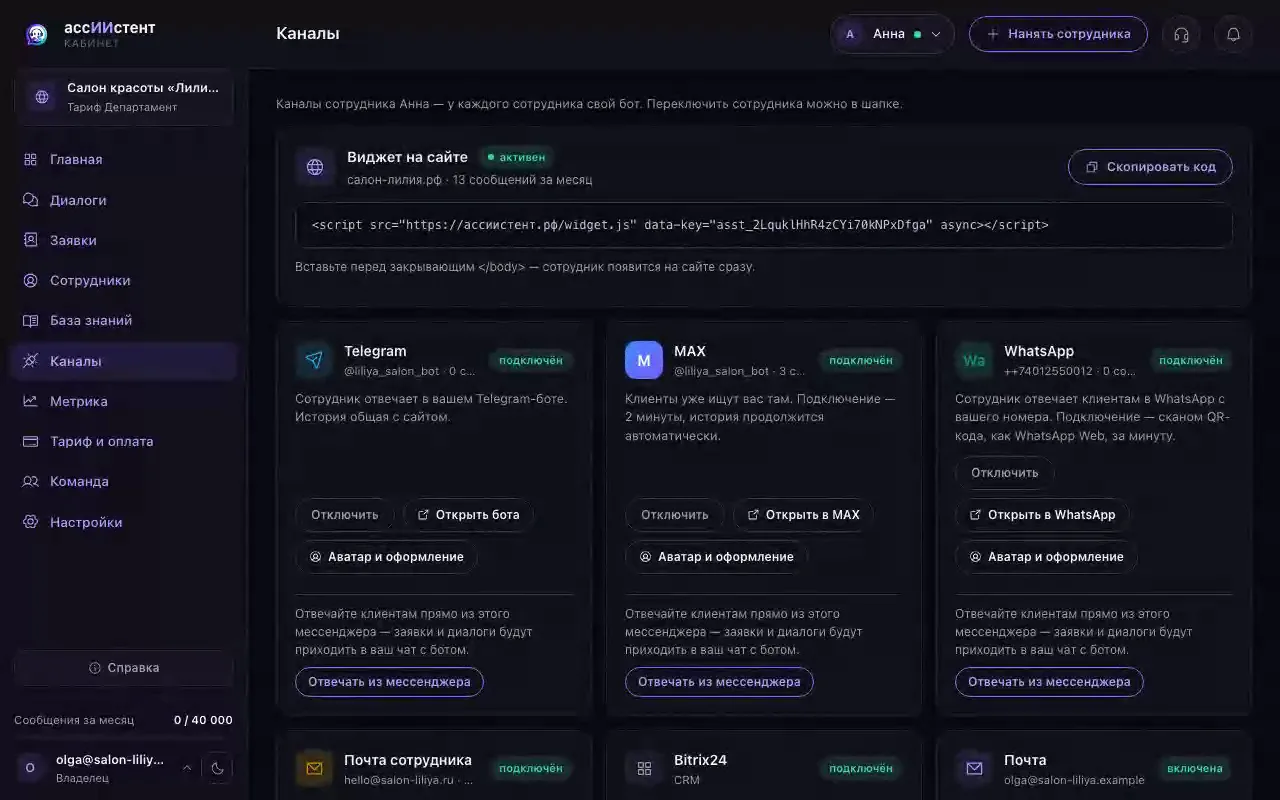Viewport: 1280px width, 800px height.
Task: Click WhatsApp Отвечать из мессенджера
Action: (x=1049, y=682)
